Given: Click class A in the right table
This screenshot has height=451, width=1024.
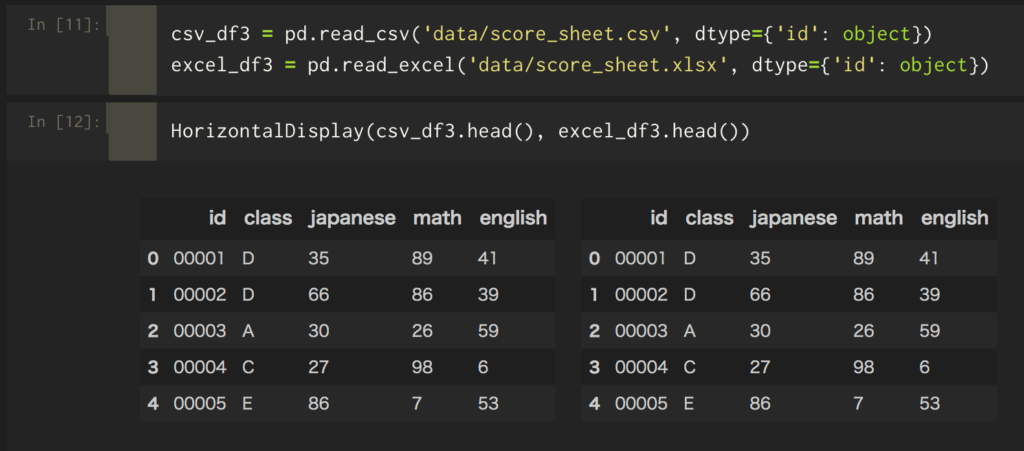Looking at the screenshot, I should pos(690,331).
